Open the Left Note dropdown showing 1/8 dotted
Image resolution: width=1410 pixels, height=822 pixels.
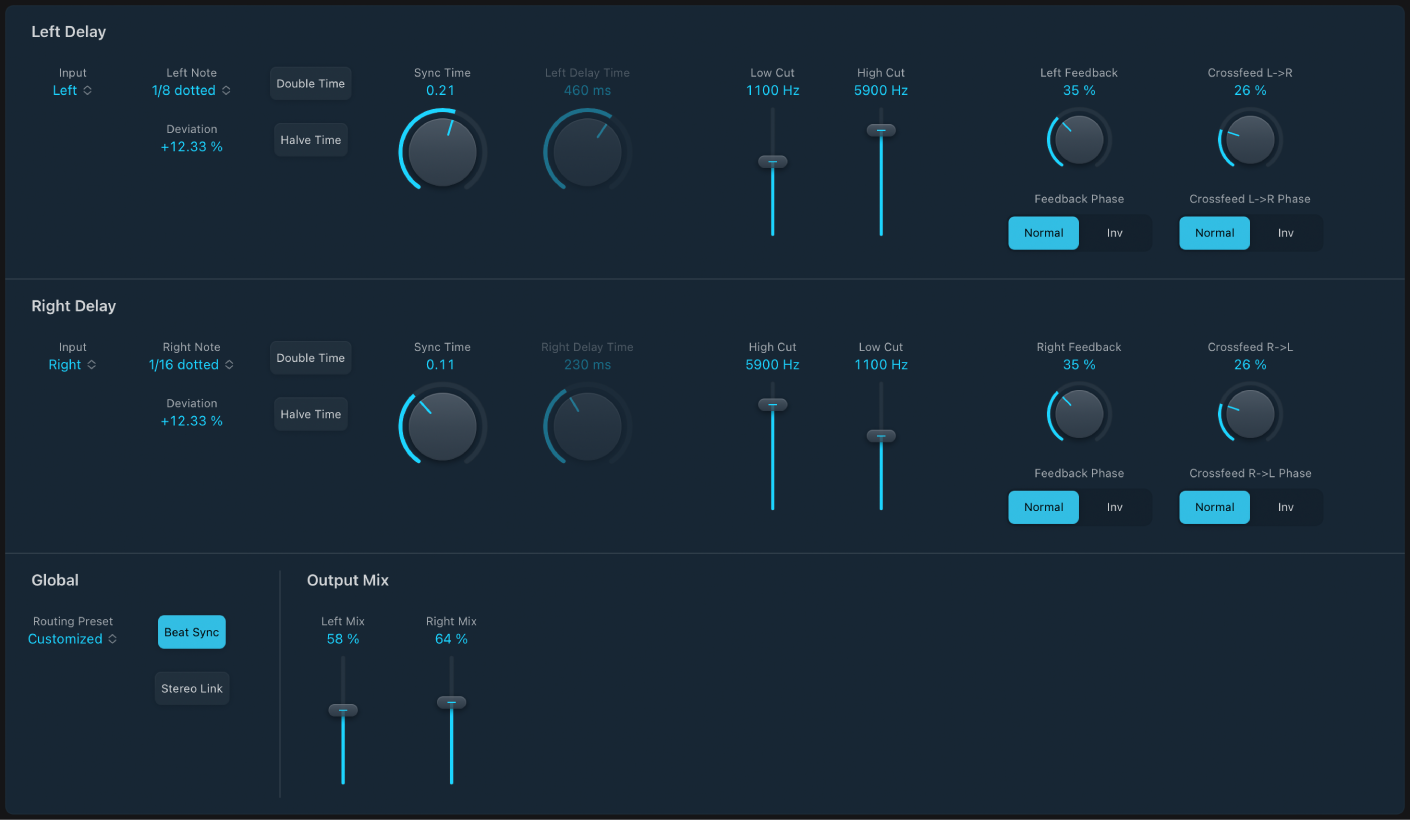pyautogui.click(x=191, y=89)
